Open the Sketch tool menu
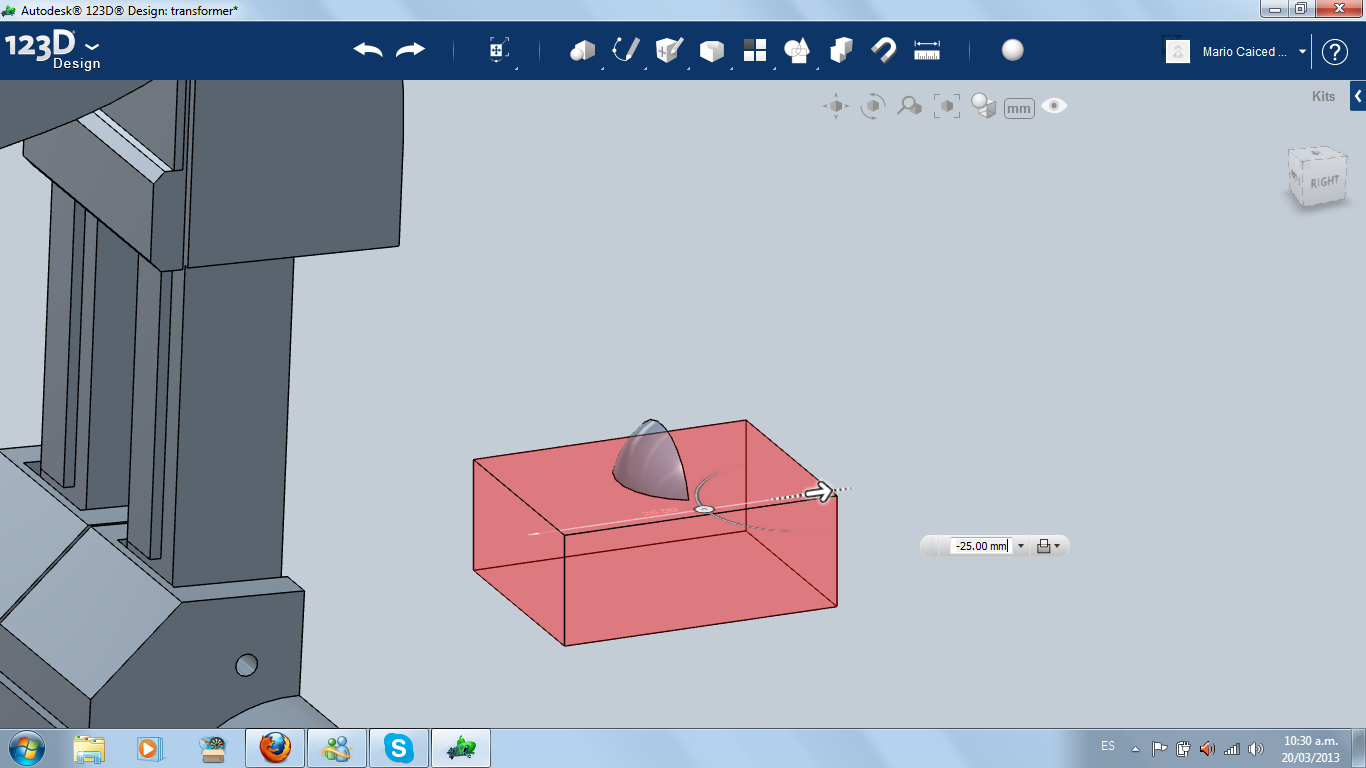This screenshot has height=768, width=1366. 626,50
